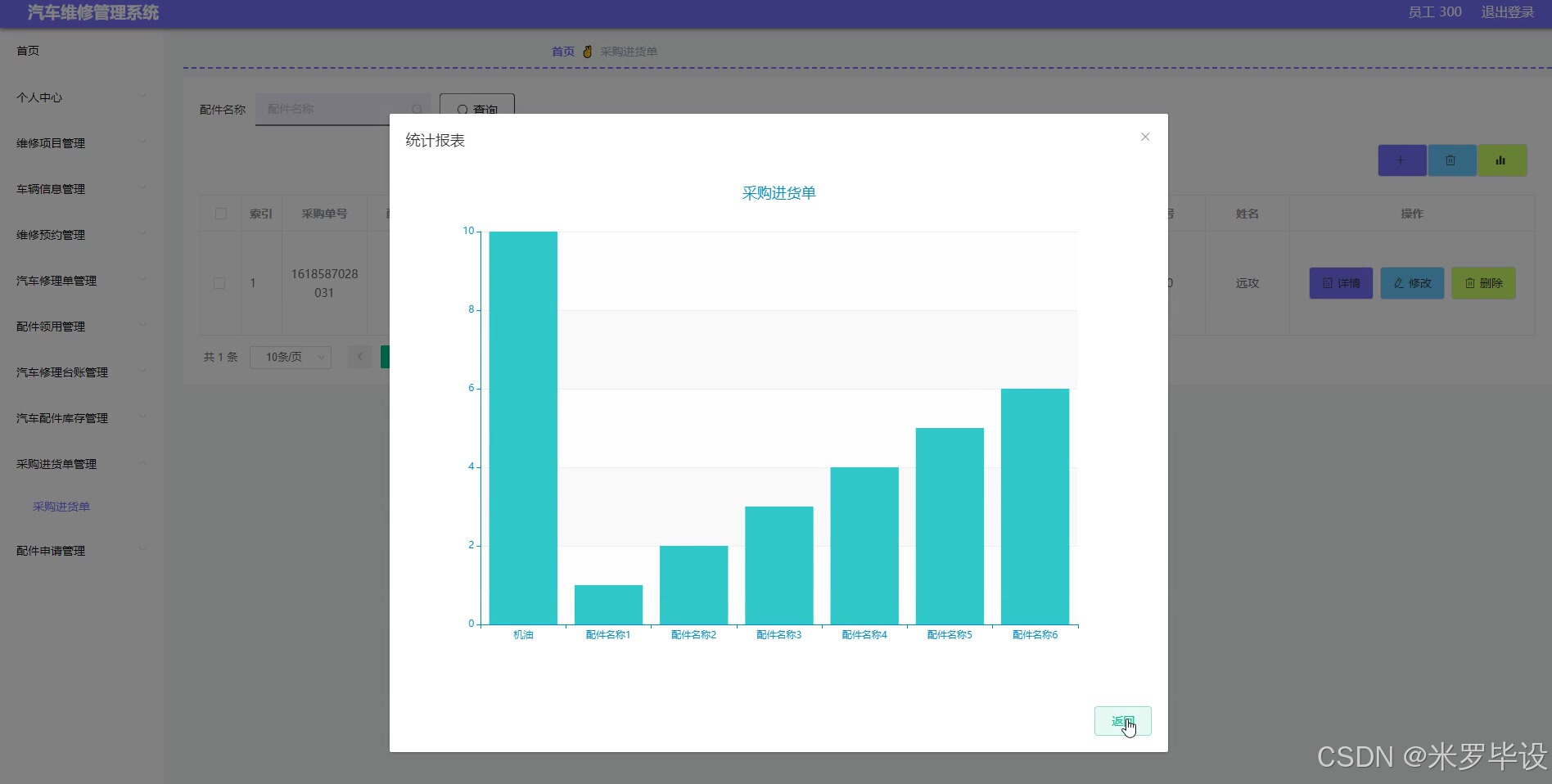Expand 个人中心 sidebar menu
1552x784 pixels.
coord(82,97)
